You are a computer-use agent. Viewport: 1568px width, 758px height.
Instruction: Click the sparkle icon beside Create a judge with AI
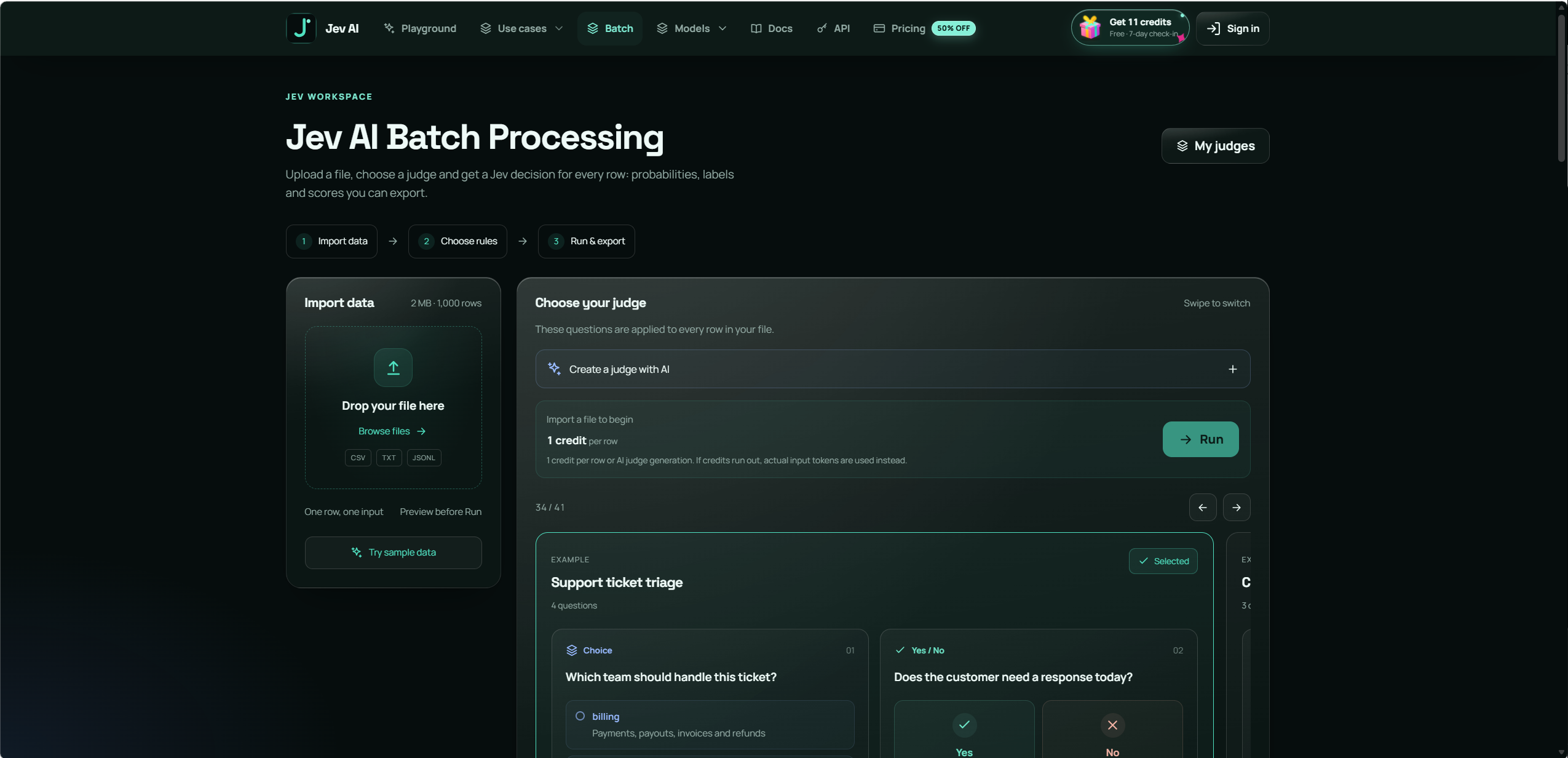(x=554, y=369)
